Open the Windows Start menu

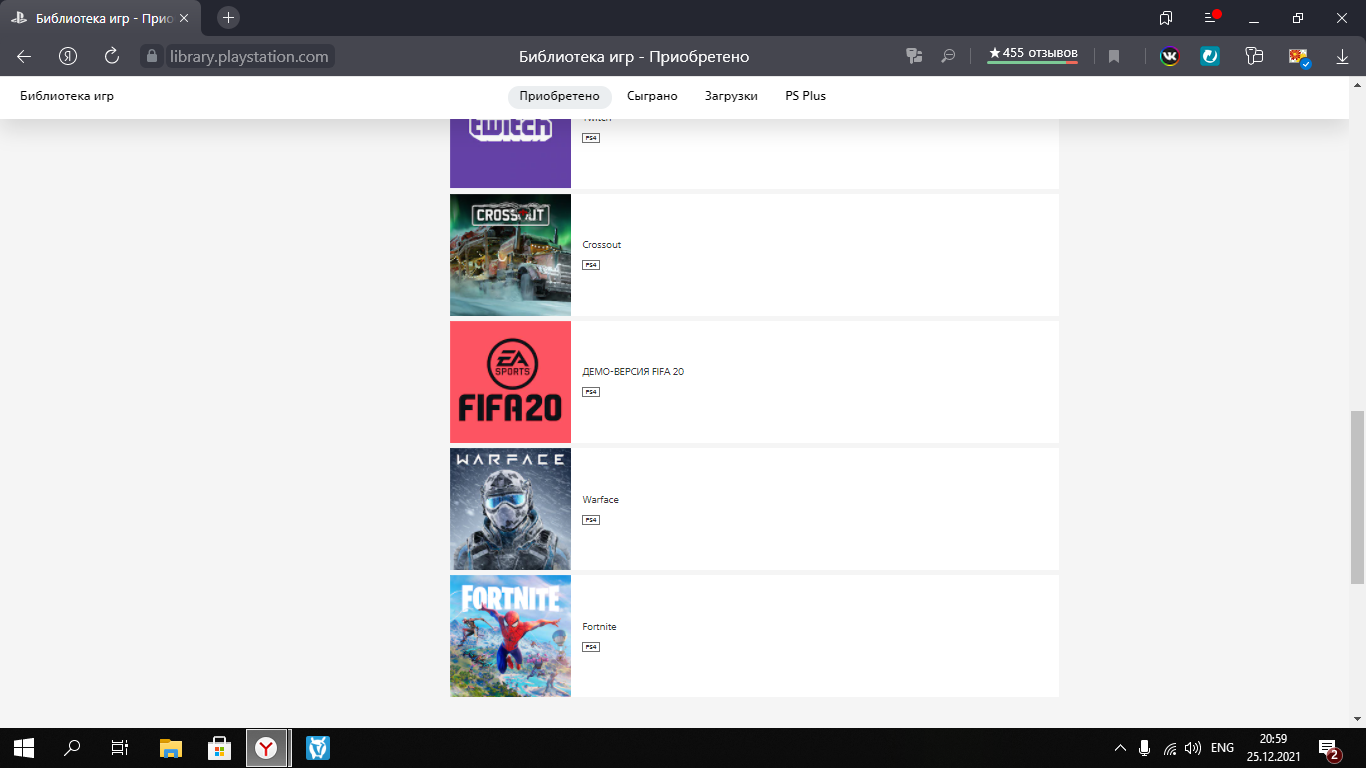[x=24, y=747]
